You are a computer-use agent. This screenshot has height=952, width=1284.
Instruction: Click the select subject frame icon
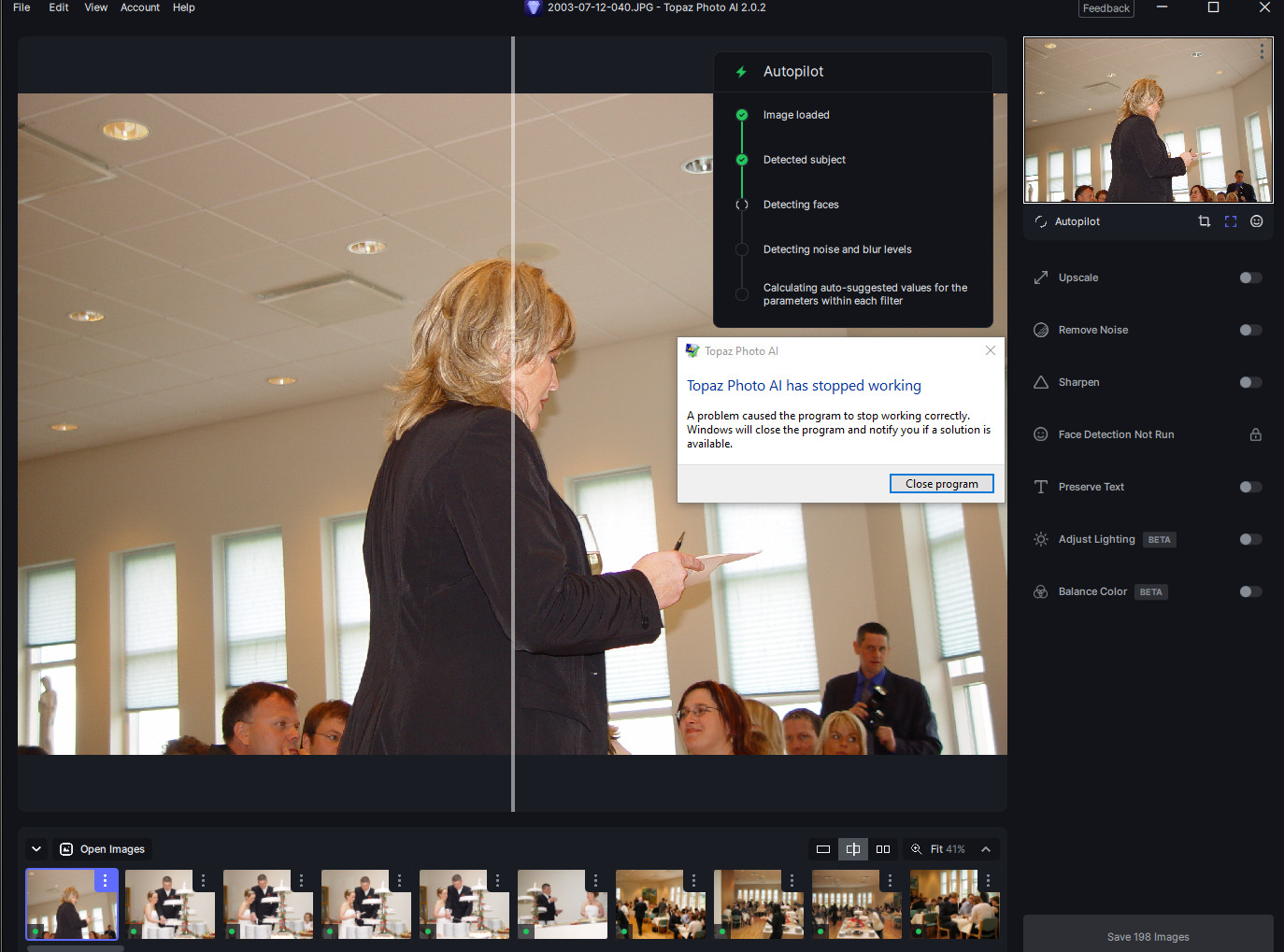(x=1231, y=221)
